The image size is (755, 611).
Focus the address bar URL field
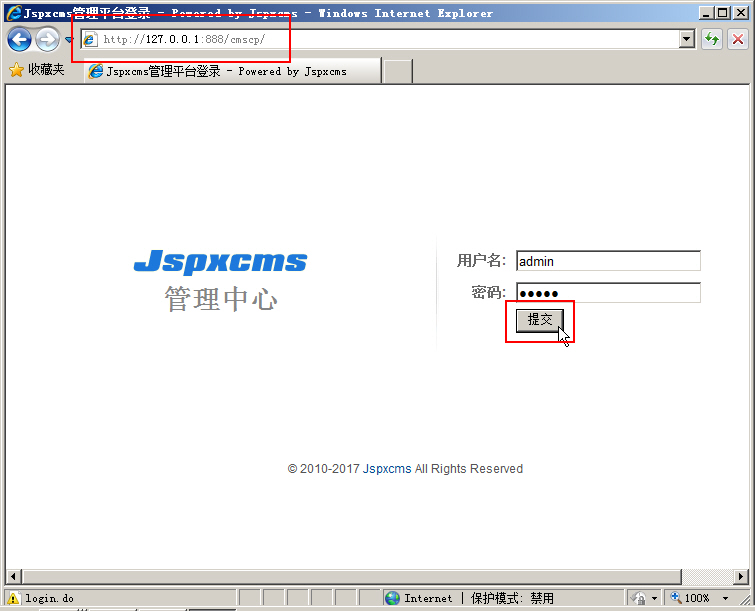click(x=380, y=39)
